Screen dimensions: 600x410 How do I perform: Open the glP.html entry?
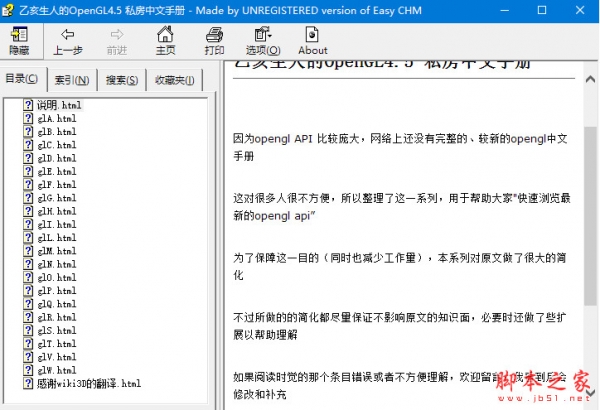tap(57, 291)
